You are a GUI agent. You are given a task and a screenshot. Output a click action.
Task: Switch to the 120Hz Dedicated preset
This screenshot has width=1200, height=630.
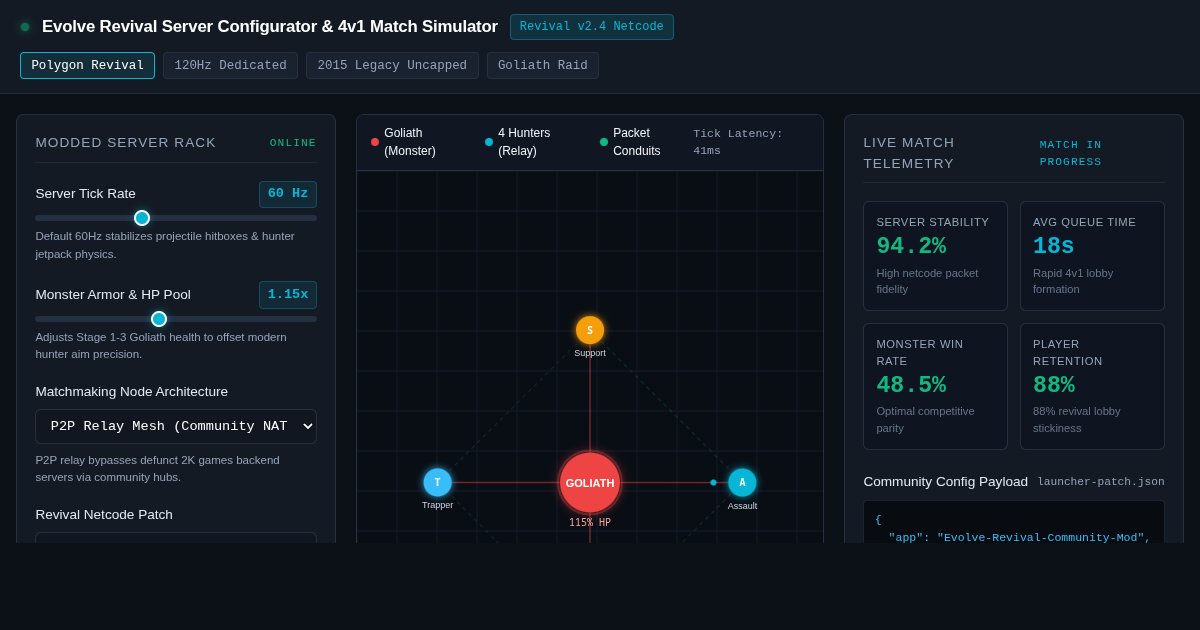[230, 66]
